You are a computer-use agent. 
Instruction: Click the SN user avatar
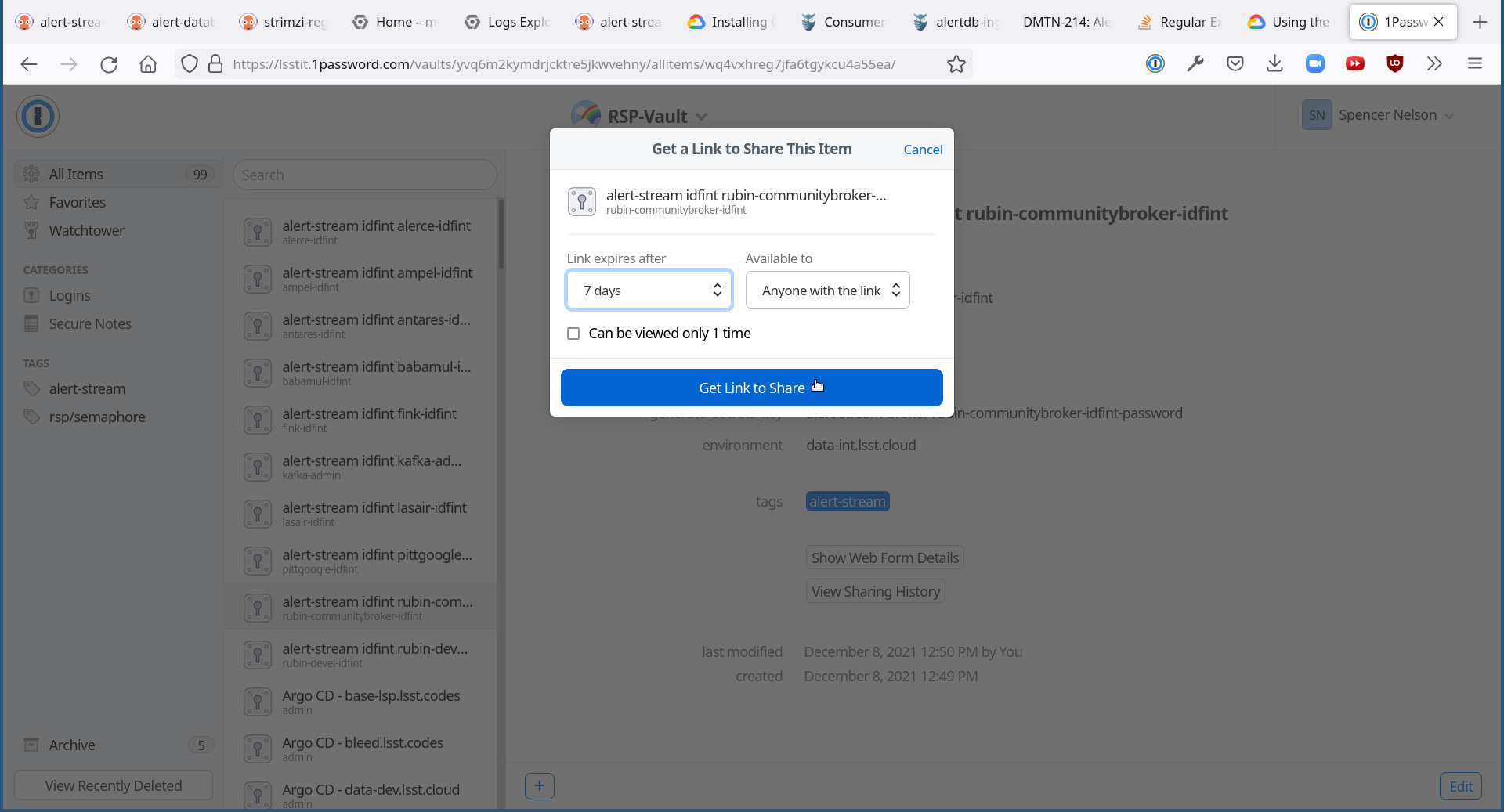1317,115
